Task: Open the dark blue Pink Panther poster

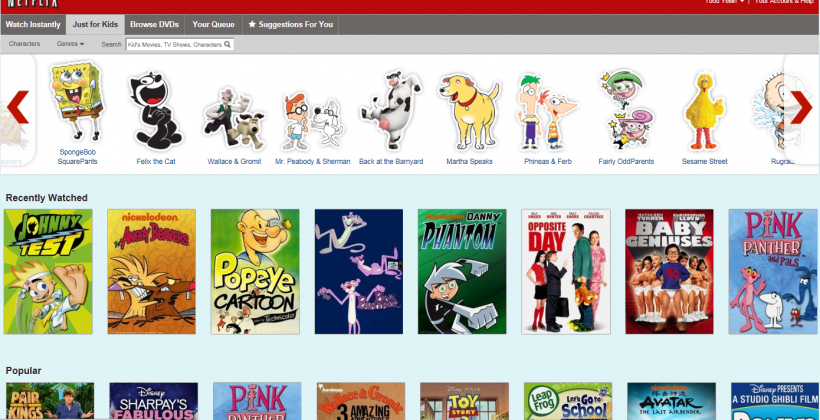Action: pos(359,271)
